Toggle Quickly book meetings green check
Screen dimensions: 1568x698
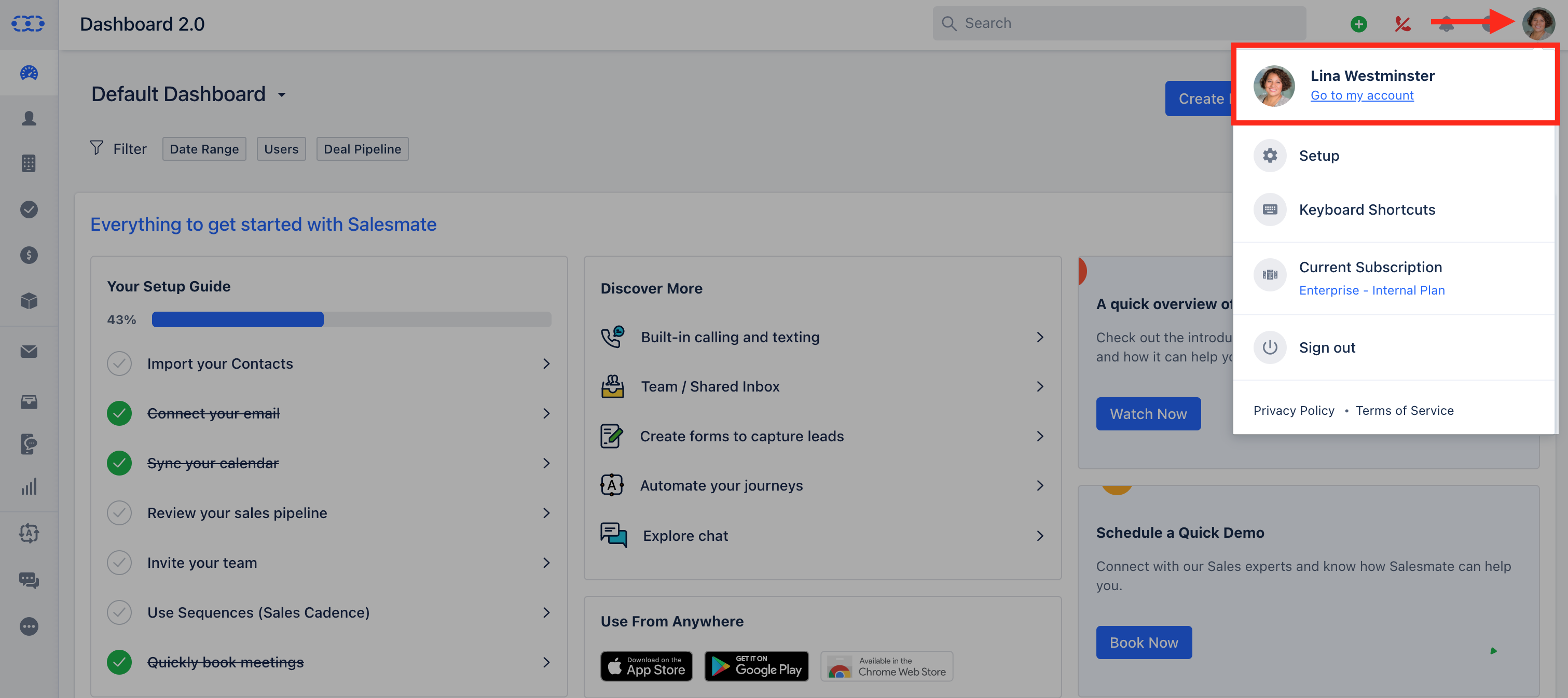[119, 662]
